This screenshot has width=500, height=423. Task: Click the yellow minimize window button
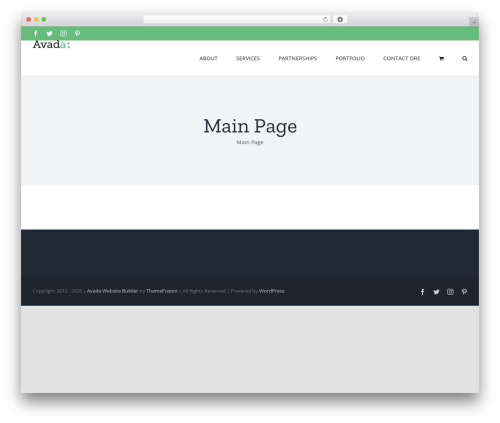tap(36, 19)
